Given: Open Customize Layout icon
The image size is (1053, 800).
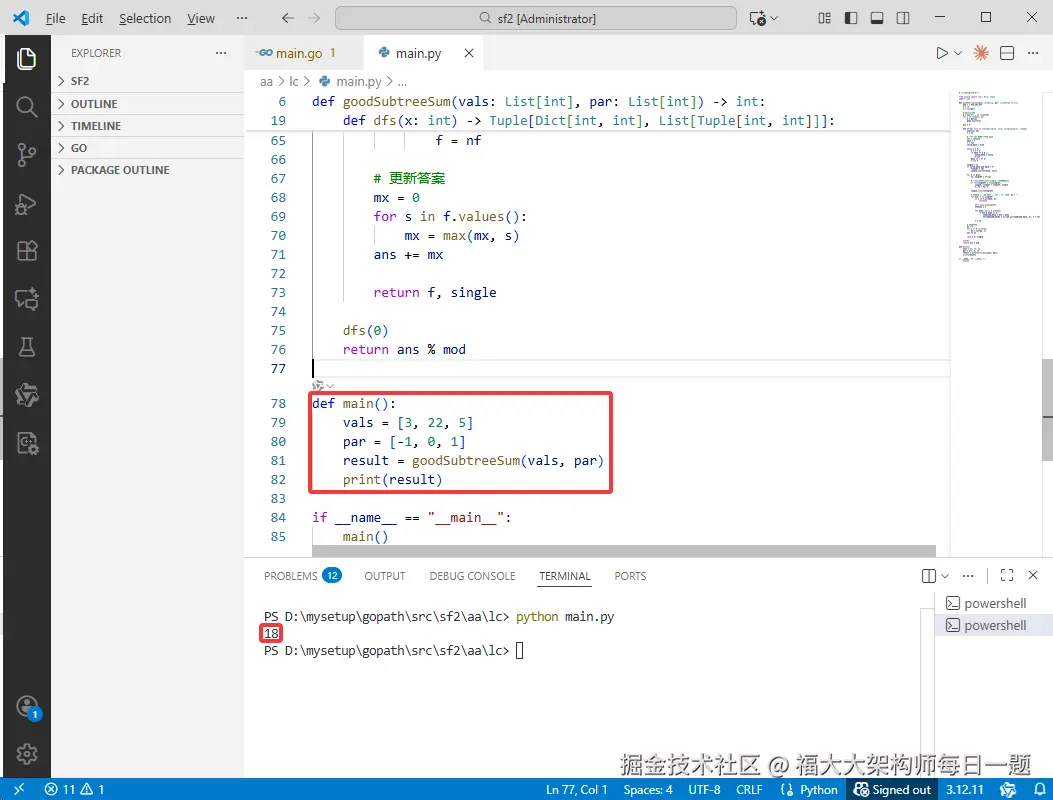Looking at the screenshot, I should pyautogui.click(x=824, y=18).
